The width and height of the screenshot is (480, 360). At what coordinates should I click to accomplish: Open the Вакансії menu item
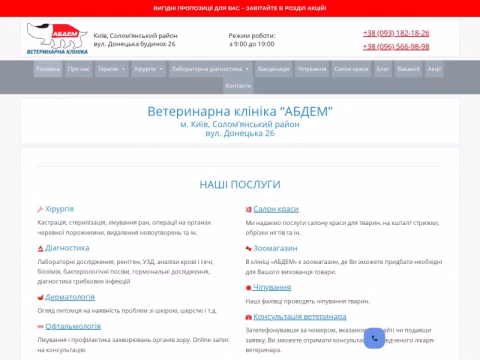tap(408, 69)
